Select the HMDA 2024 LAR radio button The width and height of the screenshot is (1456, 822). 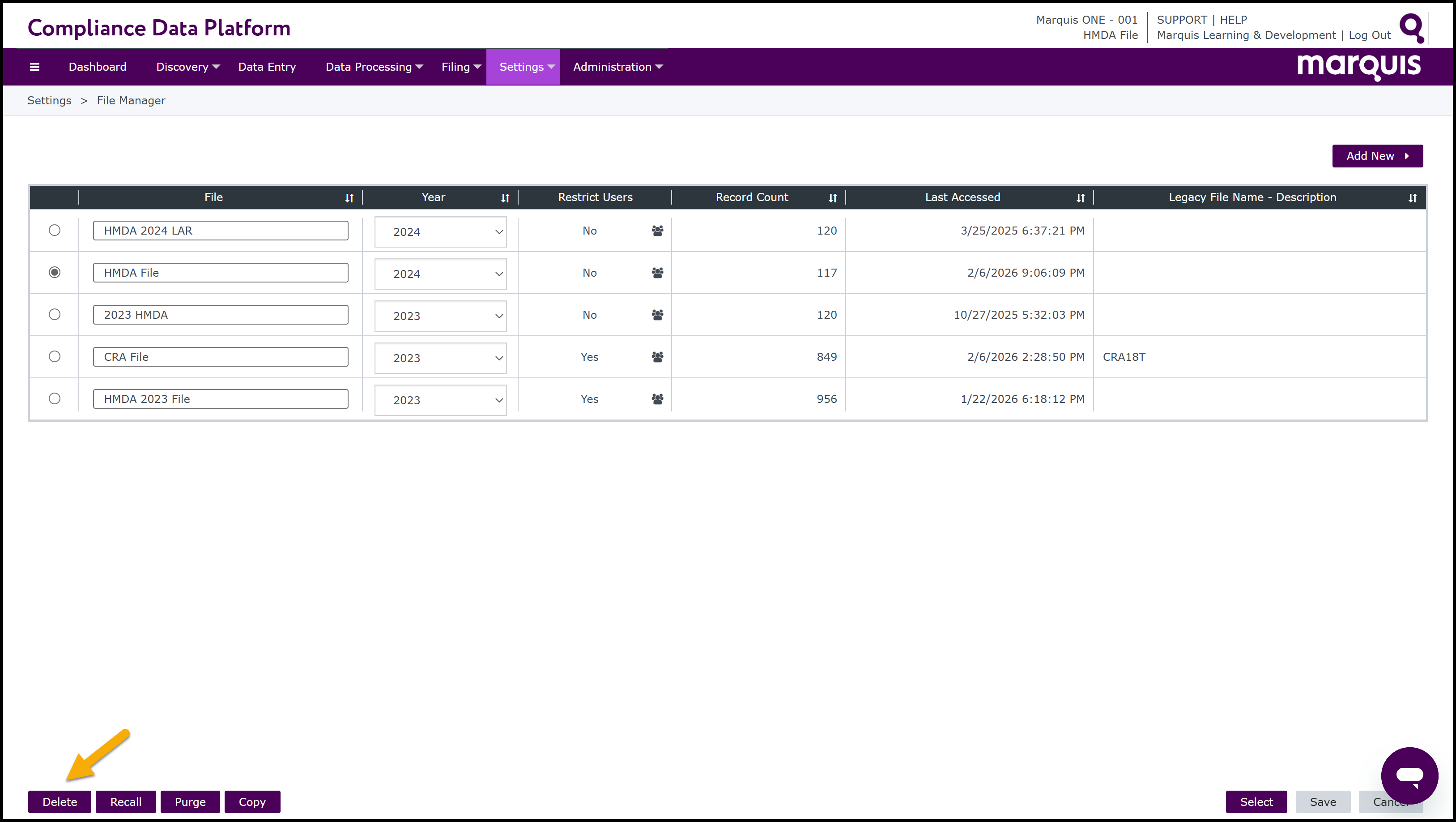click(x=54, y=230)
